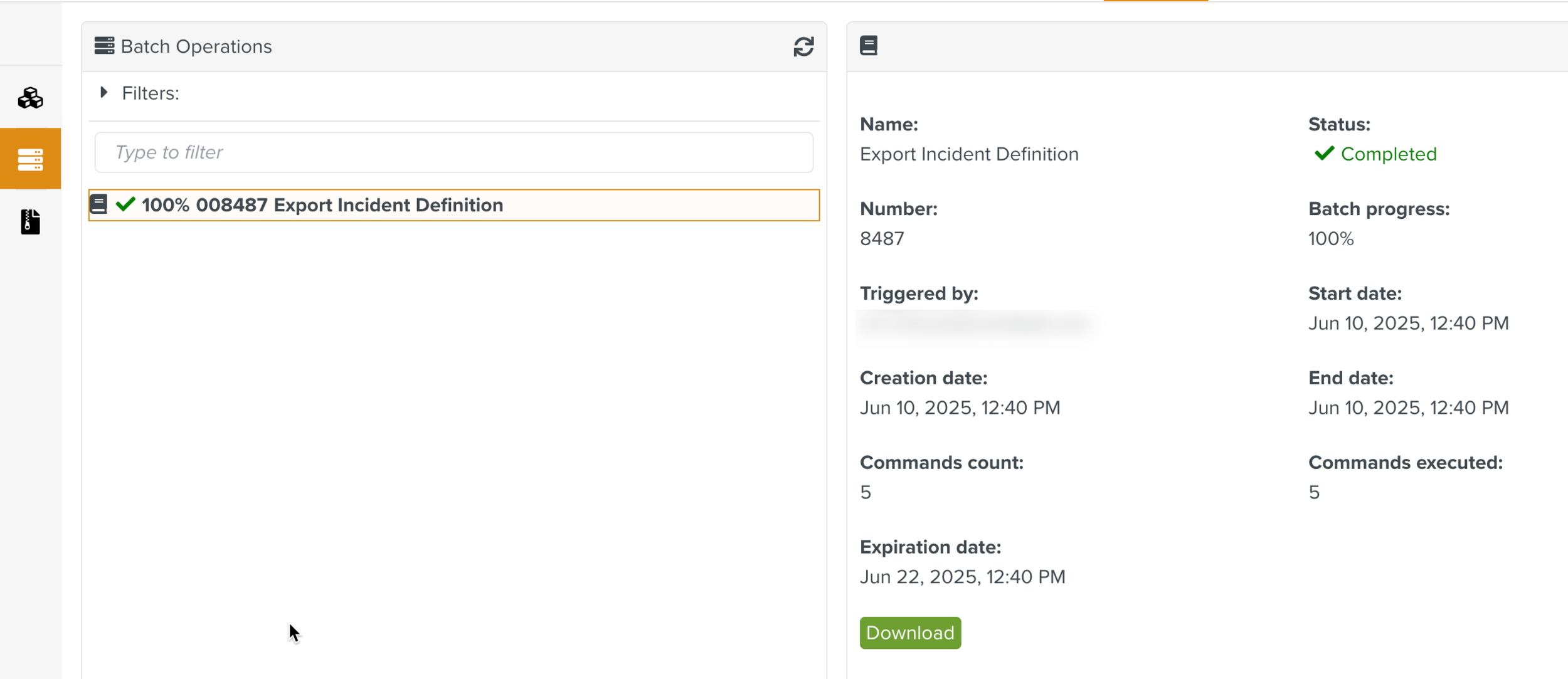This screenshot has height=679, width=1568.
Task: Expand the Filters disclosure triangle
Action: click(x=104, y=93)
